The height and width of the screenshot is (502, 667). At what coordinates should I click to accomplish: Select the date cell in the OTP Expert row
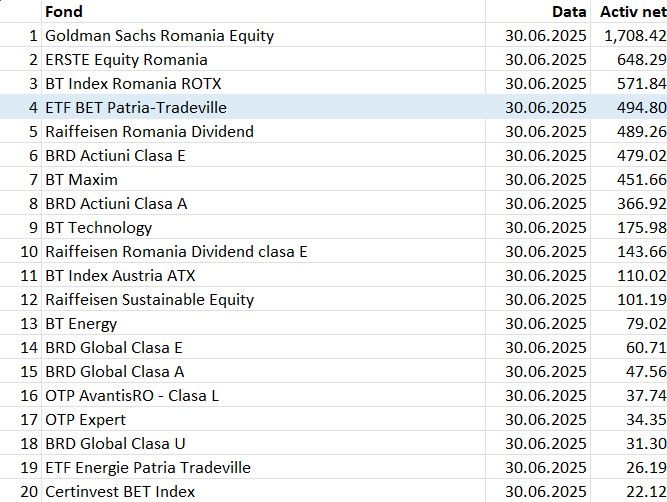538,419
